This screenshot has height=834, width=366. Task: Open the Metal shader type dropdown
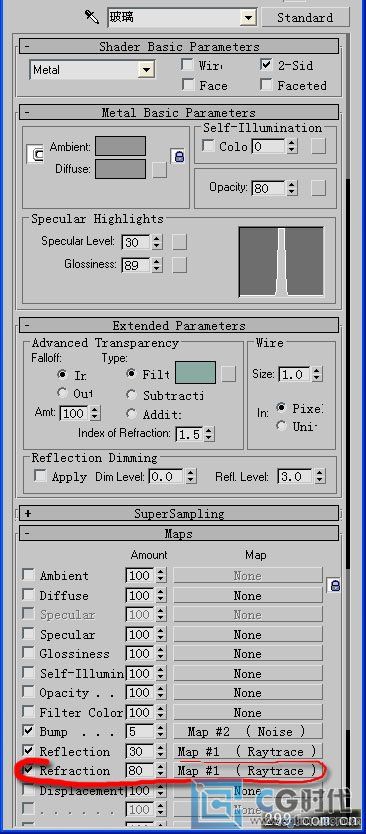[x=146, y=70]
